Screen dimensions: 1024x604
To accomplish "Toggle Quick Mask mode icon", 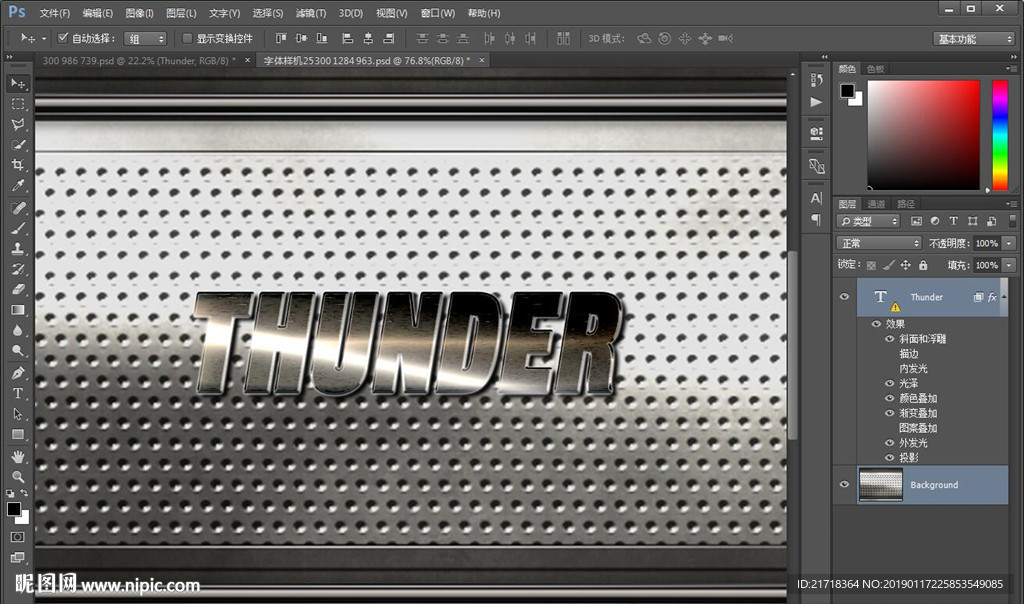I will pos(18,537).
